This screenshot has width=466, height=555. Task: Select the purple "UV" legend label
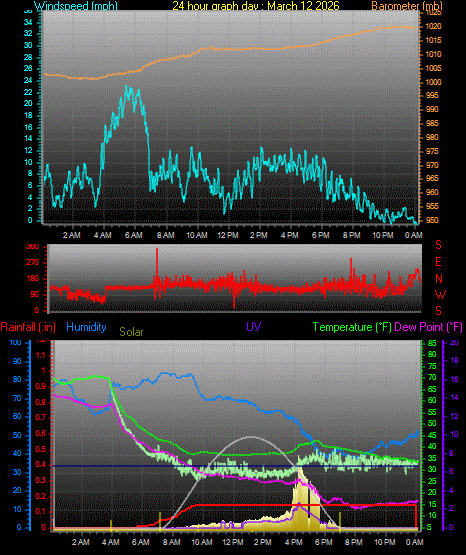point(254,326)
